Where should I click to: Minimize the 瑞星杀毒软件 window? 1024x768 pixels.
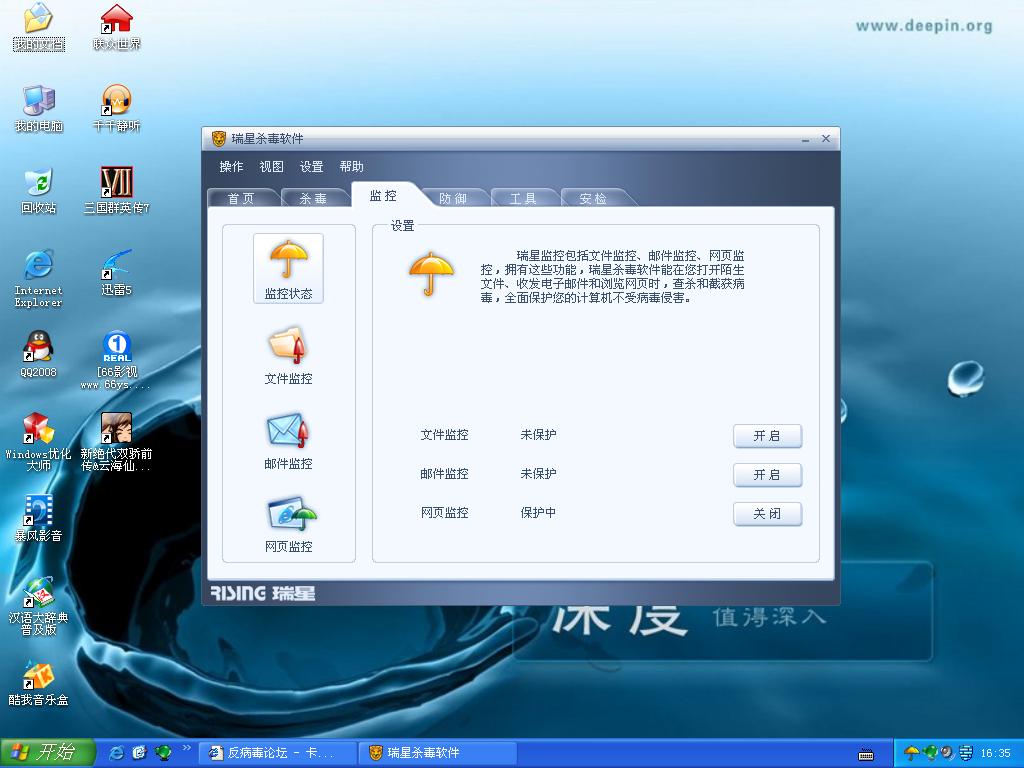pyautogui.click(x=806, y=139)
